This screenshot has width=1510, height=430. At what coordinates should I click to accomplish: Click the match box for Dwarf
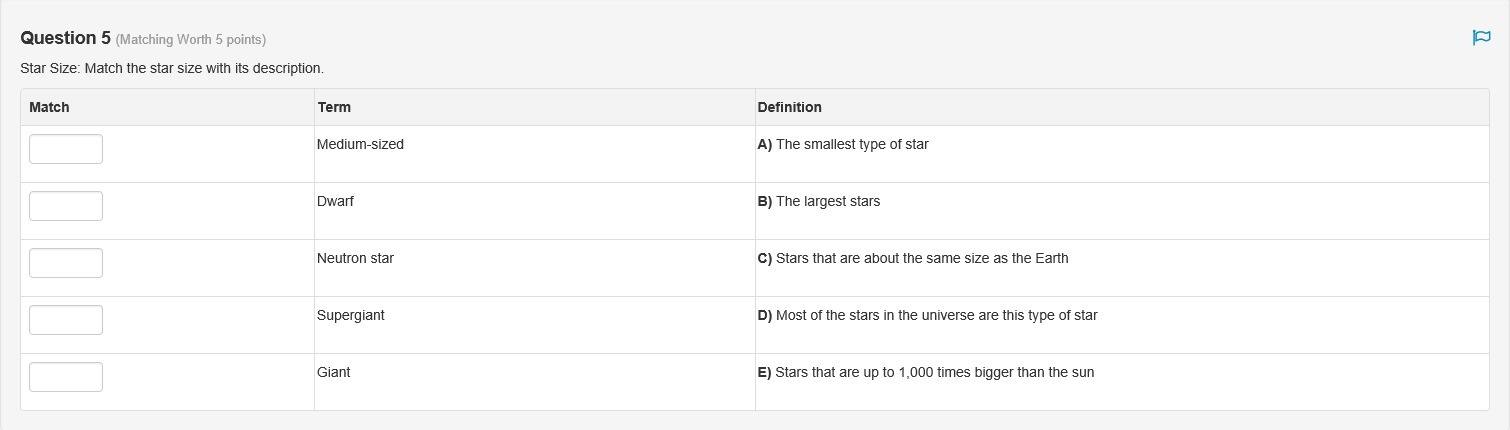tap(66, 206)
